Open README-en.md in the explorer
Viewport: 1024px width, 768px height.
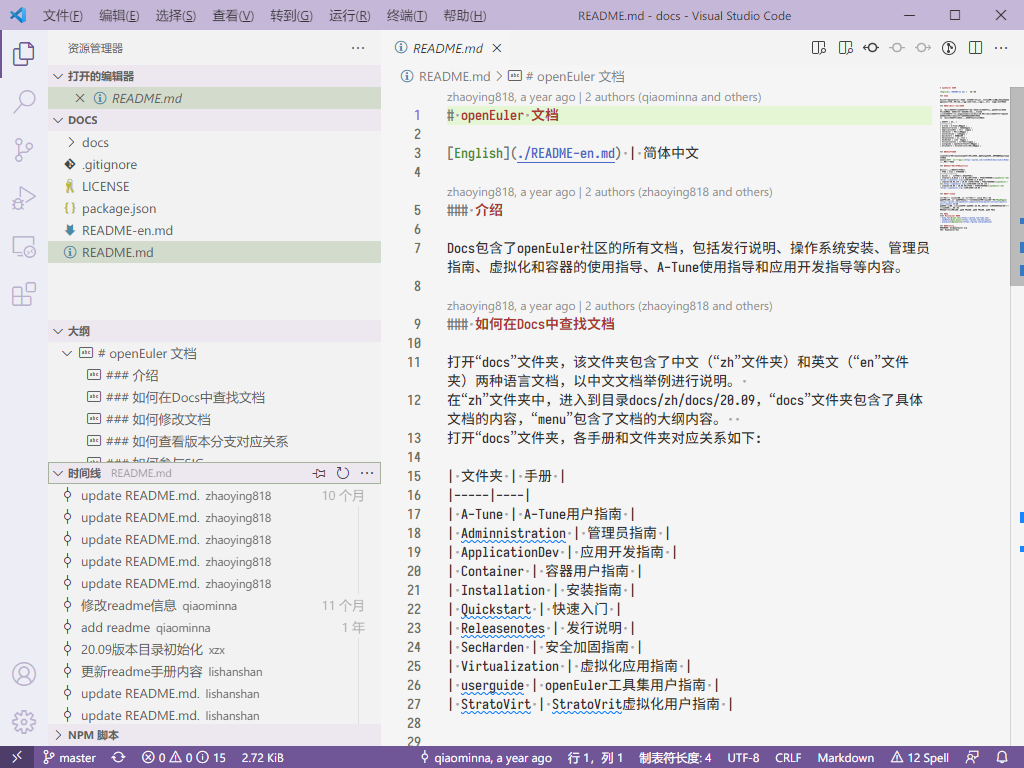[214, 231]
